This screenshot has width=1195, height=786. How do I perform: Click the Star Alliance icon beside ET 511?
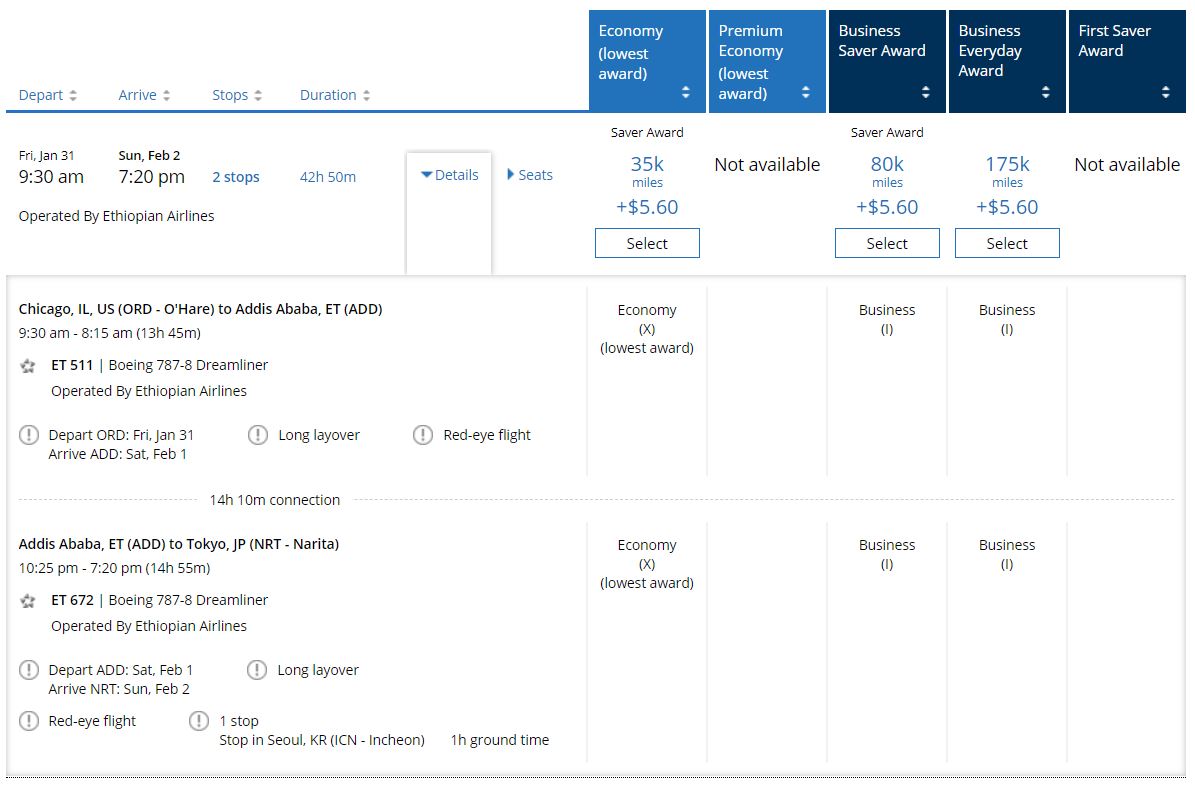pos(28,366)
